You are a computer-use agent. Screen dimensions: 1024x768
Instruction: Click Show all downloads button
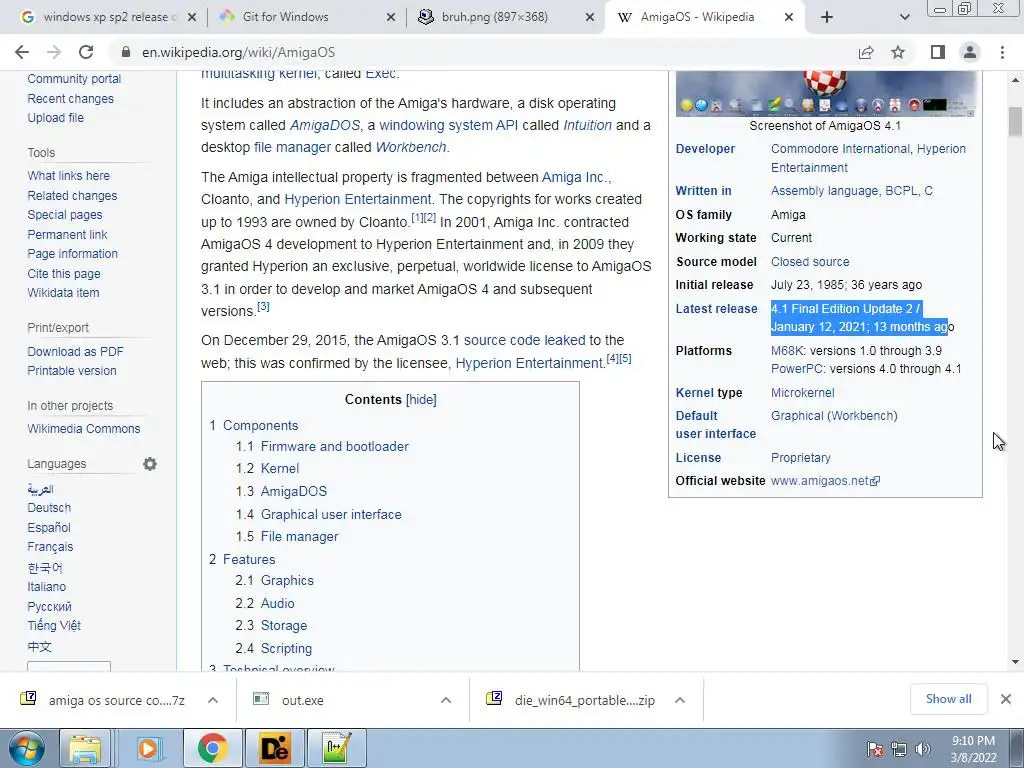point(948,699)
